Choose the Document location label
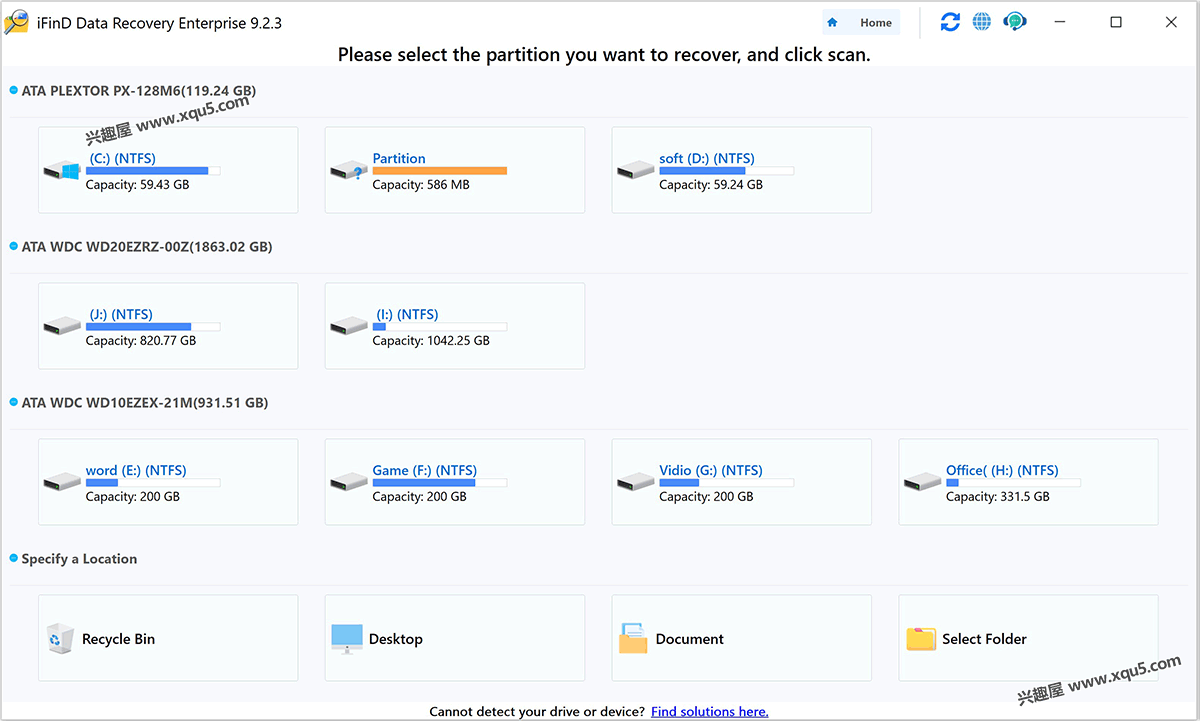Screen dimensions: 1200x721 [690, 639]
